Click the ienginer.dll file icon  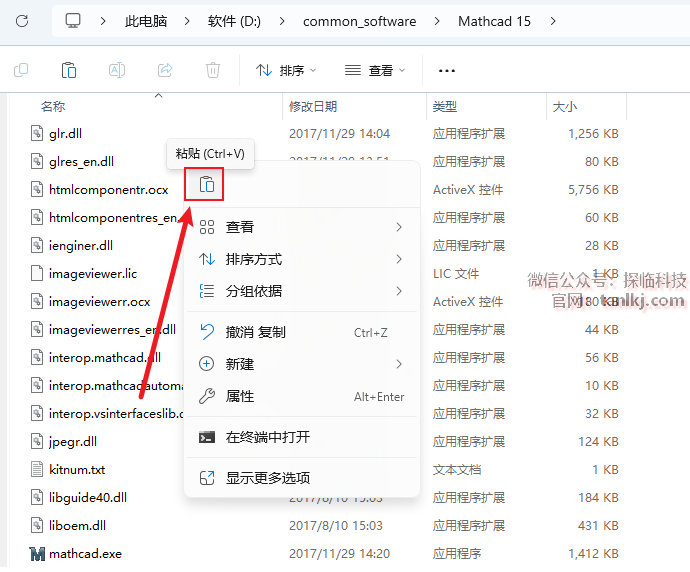[37, 245]
